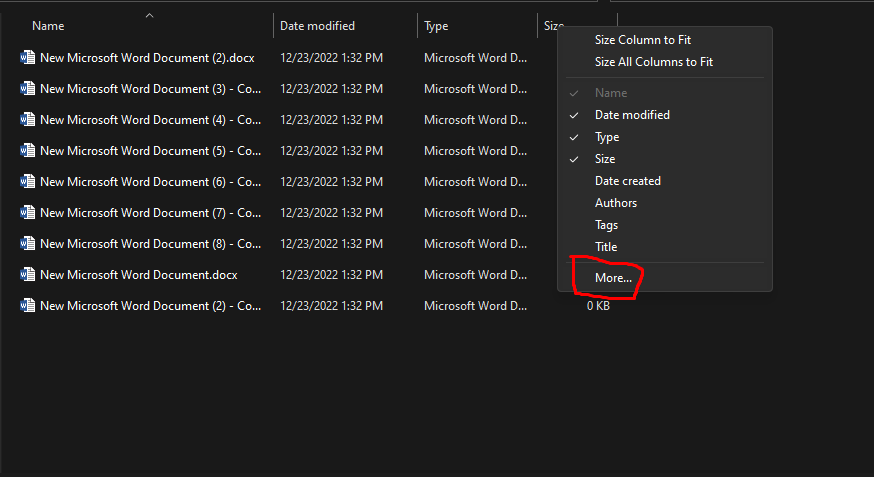Image resolution: width=874 pixels, height=477 pixels.
Task: Click Word icon of Document (3) copy
Action: (27, 89)
